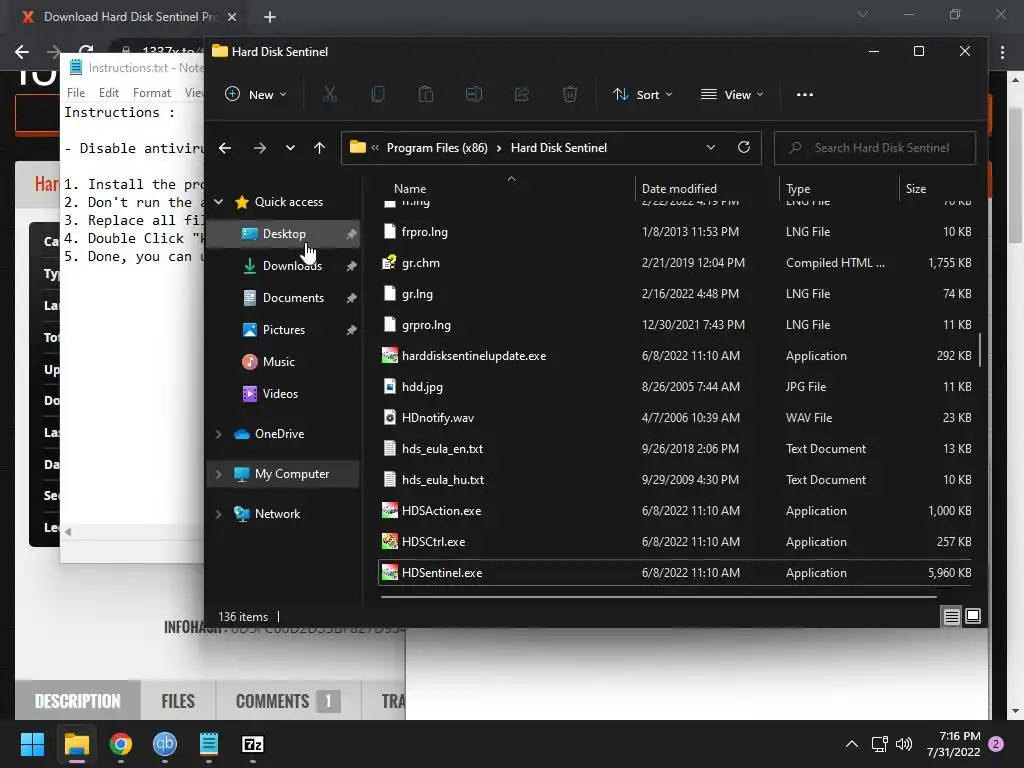Switch to details view layout icon
This screenshot has width=1024, height=768.
pos(952,616)
